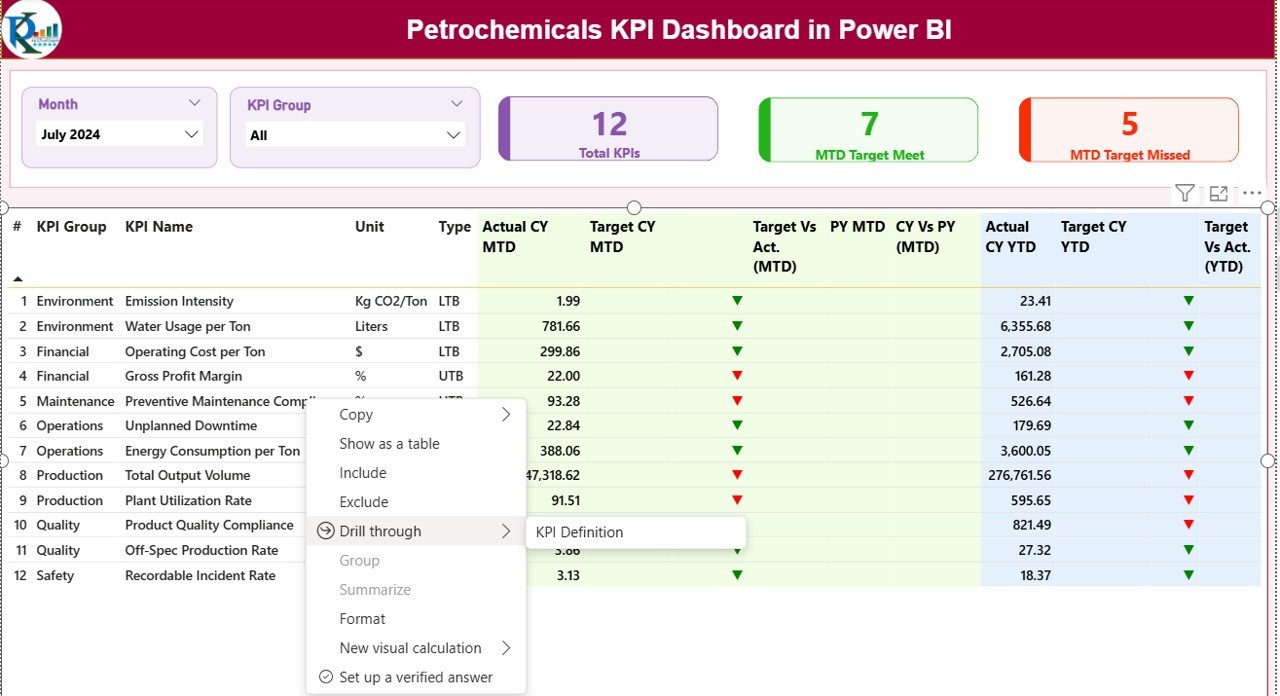Click Include in the context menu

click(362, 472)
